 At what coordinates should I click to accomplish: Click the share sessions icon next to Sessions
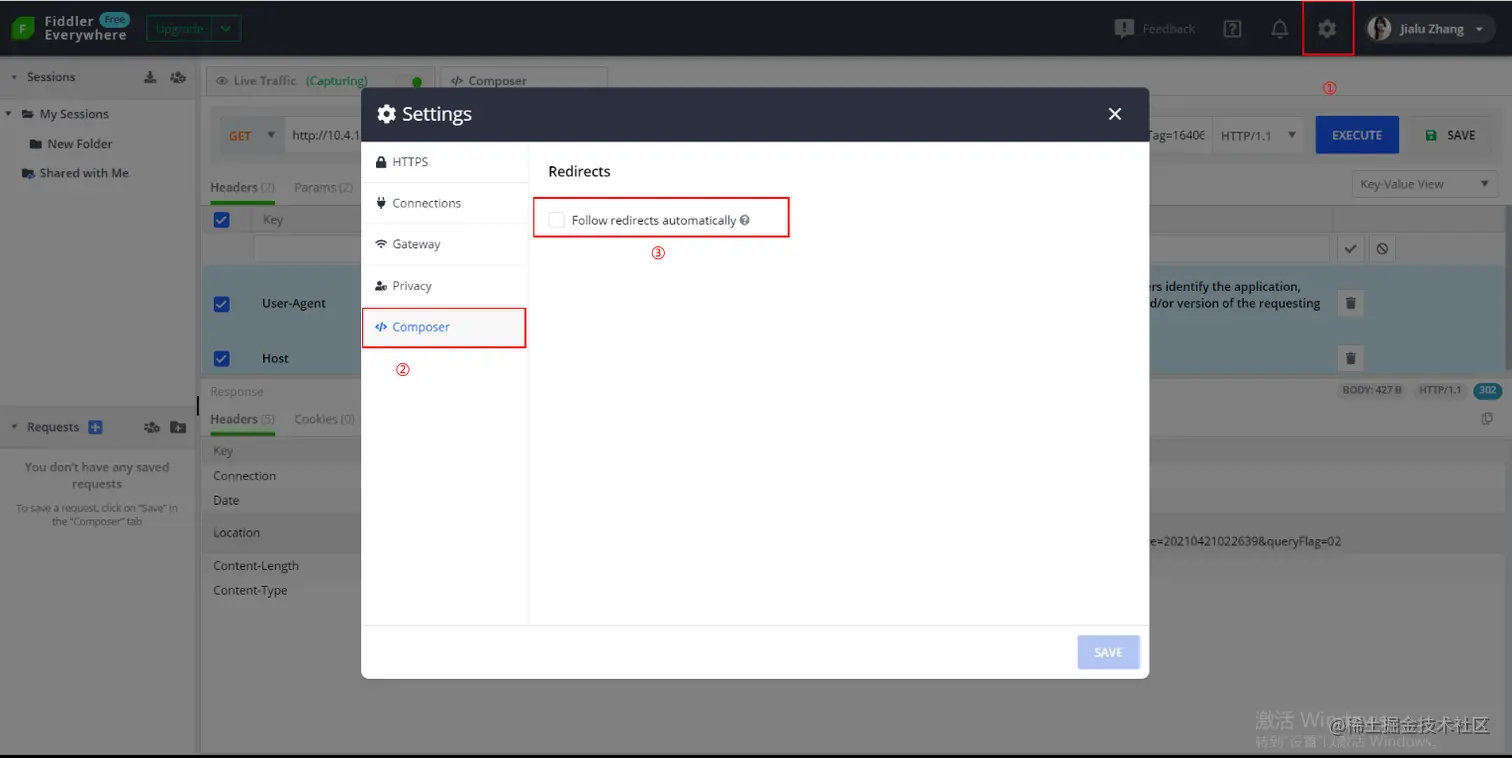click(x=178, y=77)
